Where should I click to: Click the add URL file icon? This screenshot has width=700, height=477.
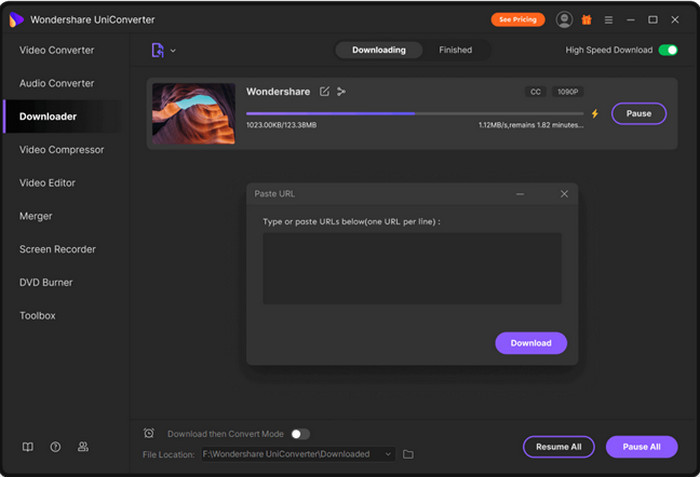pos(158,50)
